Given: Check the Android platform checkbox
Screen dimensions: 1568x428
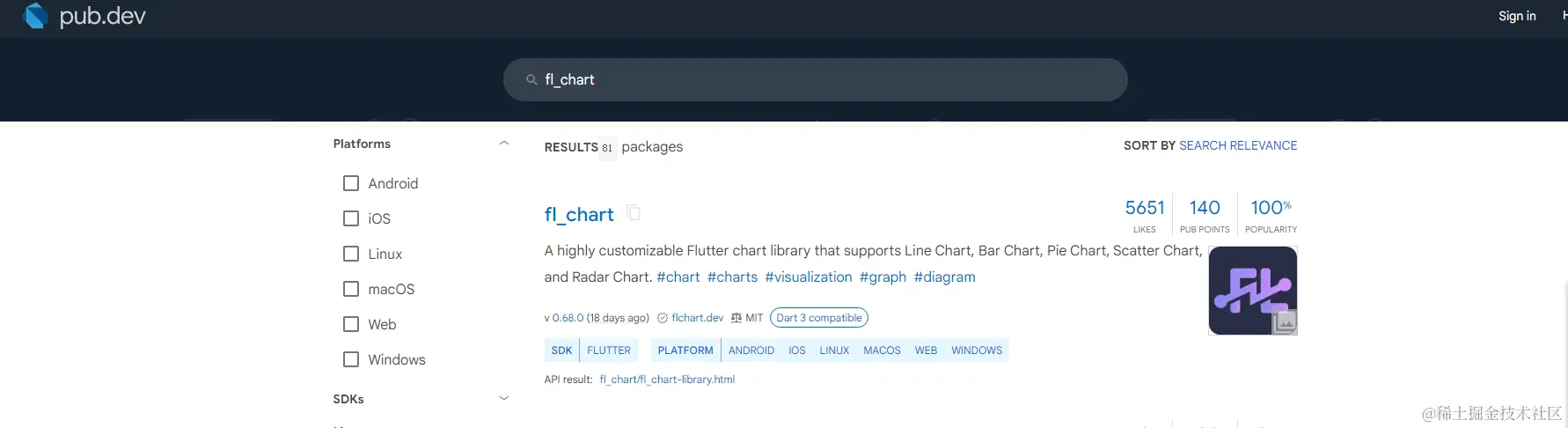Looking at the screenshot, I should [x=351, y=183].
